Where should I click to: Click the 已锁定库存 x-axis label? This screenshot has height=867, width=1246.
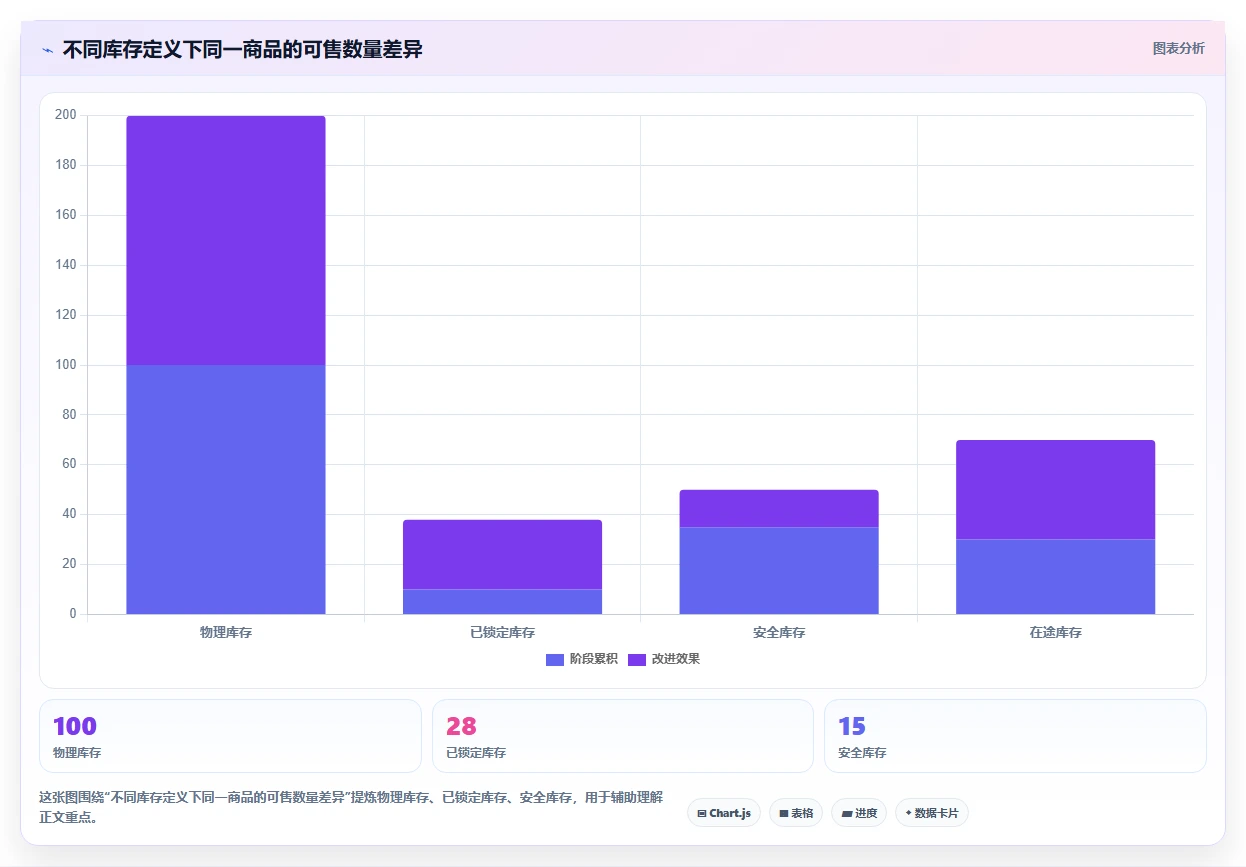click(502, 633)
